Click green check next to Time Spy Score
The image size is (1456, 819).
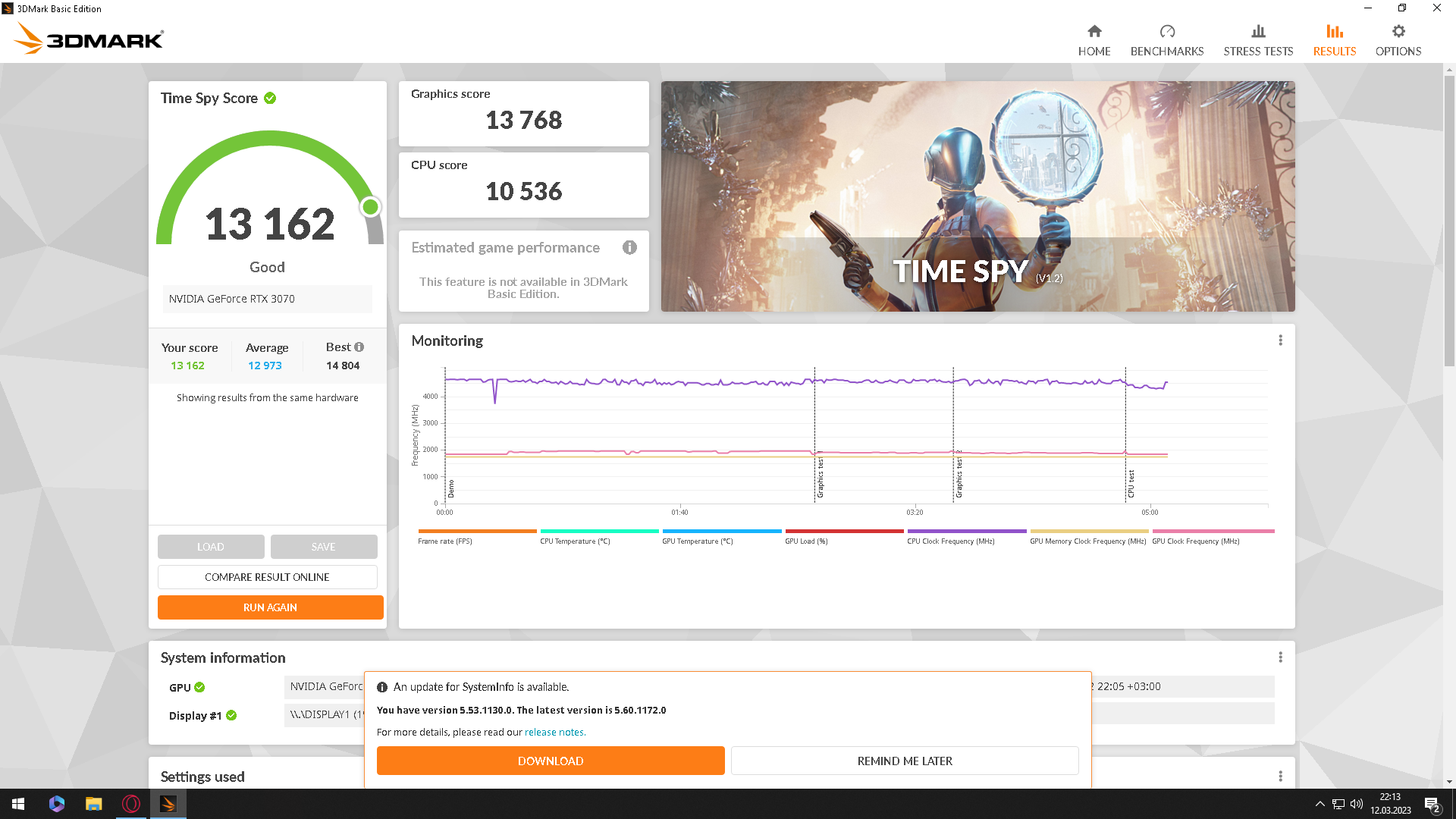(x=270, y=99)
